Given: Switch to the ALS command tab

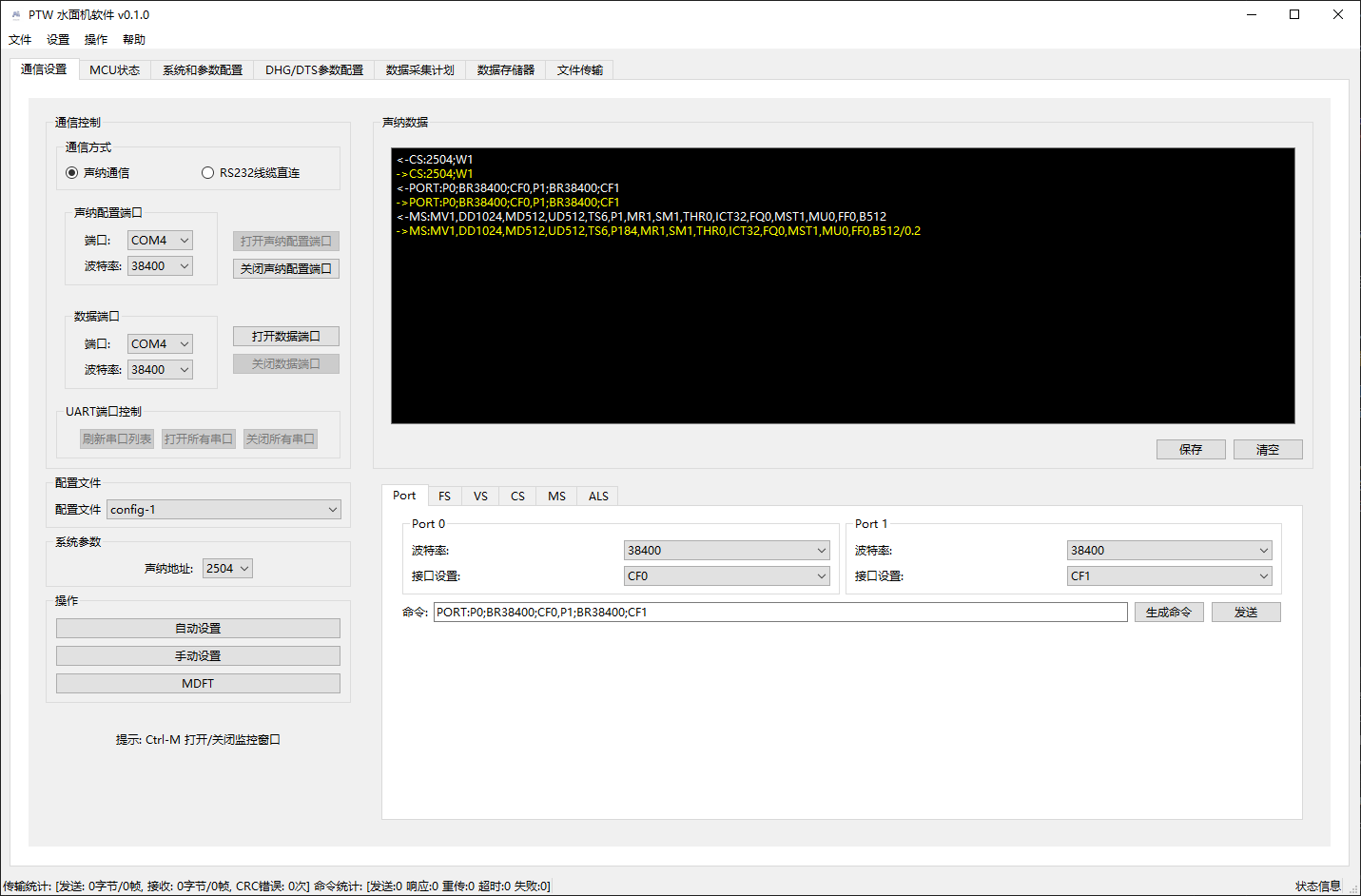Looking at the screenshot, I should (598, 497).
